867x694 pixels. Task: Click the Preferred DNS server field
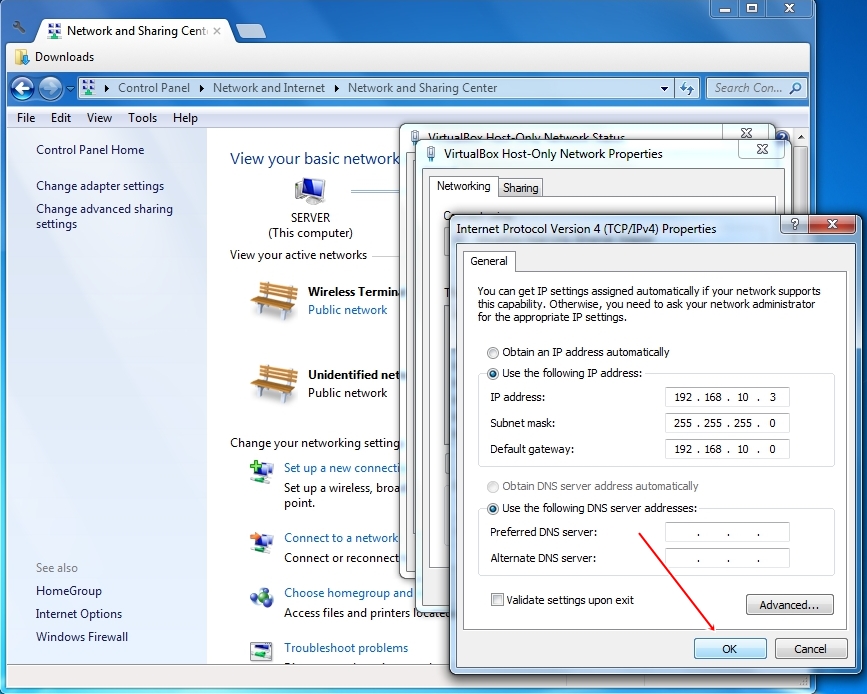pos(727,532)
